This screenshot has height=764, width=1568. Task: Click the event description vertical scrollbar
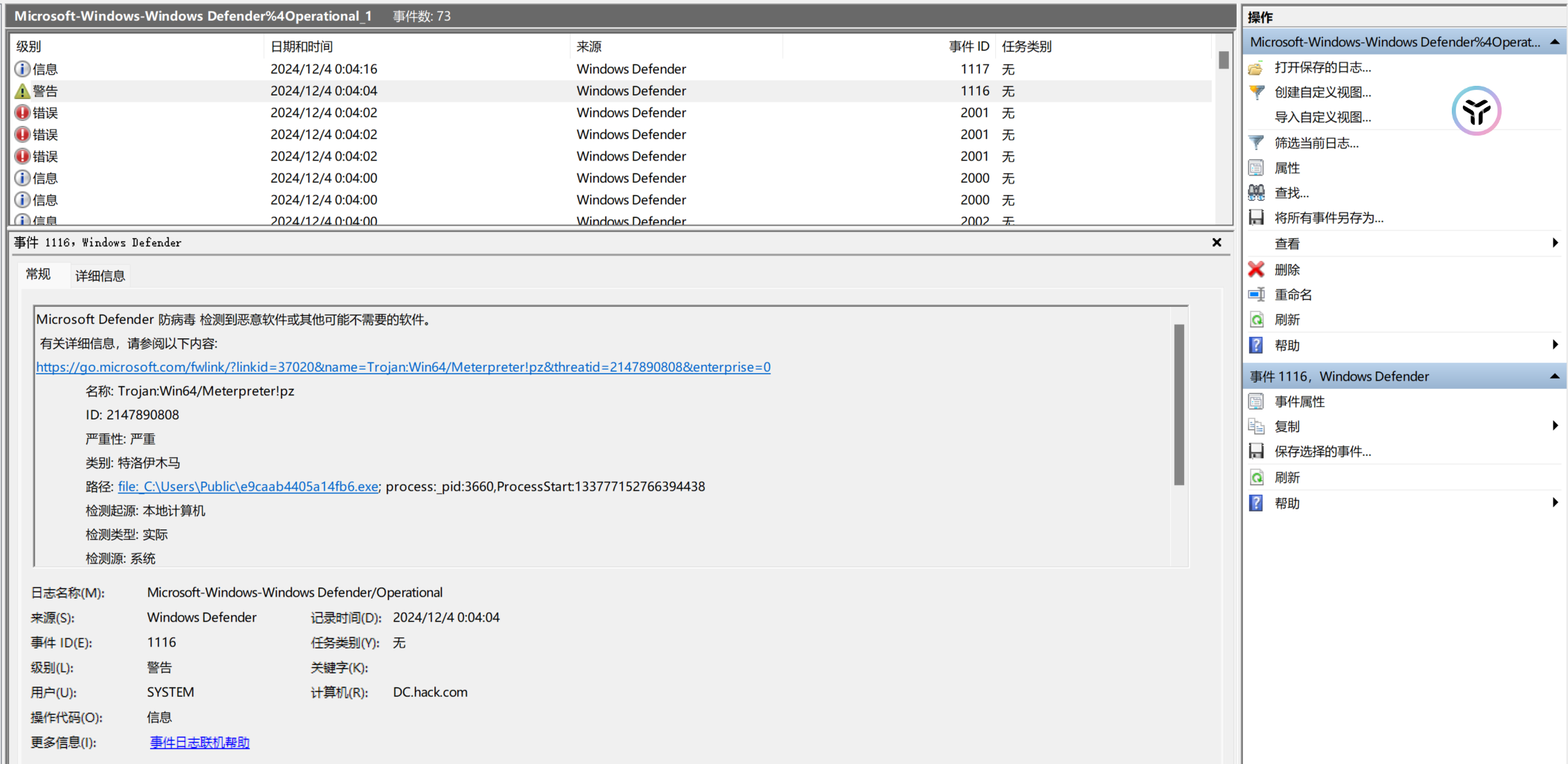click(1179, 405)
